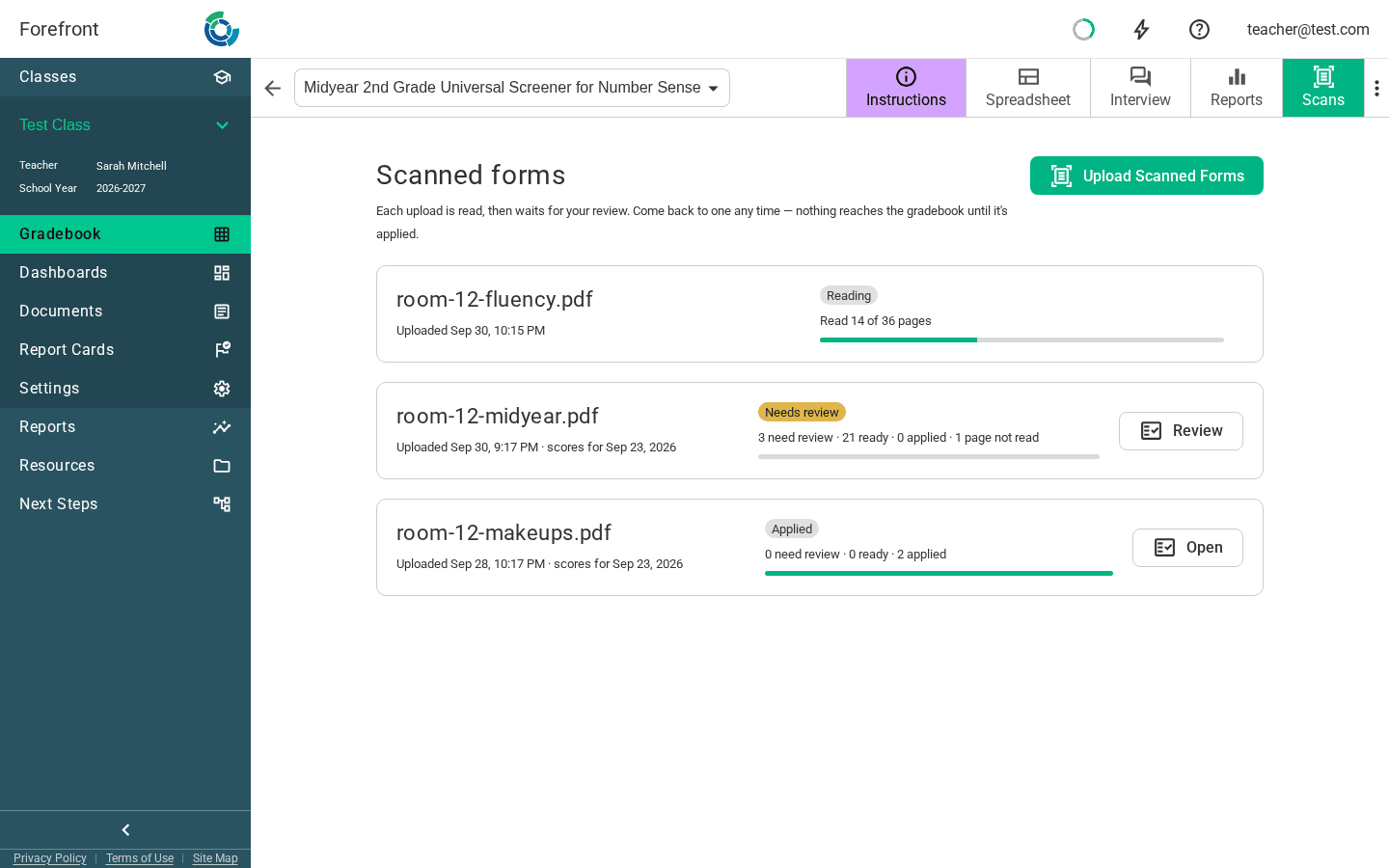Image resolution: width=1389 pixels, height=868 pixels.
Task: Click the Applied status badge
Action: pos(792,529)
